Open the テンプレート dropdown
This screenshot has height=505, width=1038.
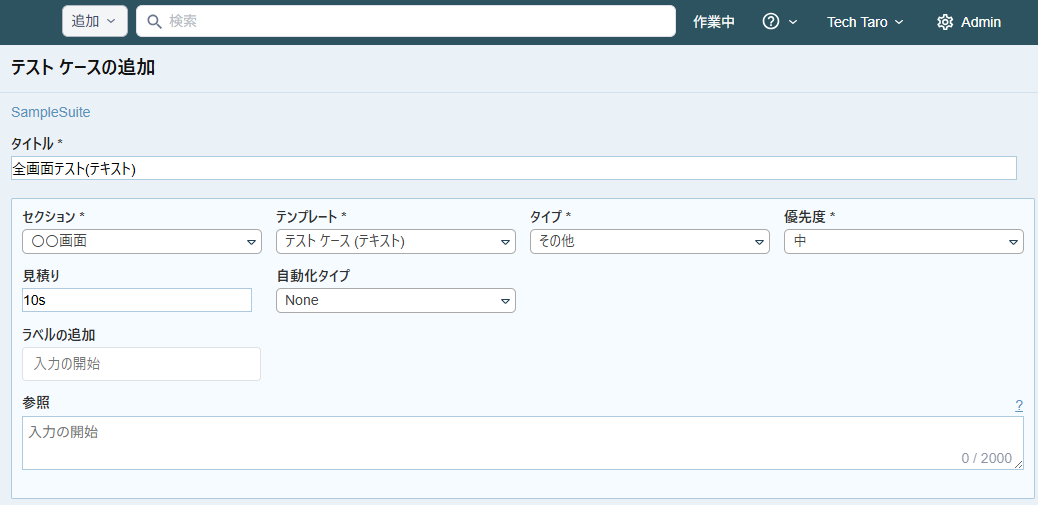395,241
